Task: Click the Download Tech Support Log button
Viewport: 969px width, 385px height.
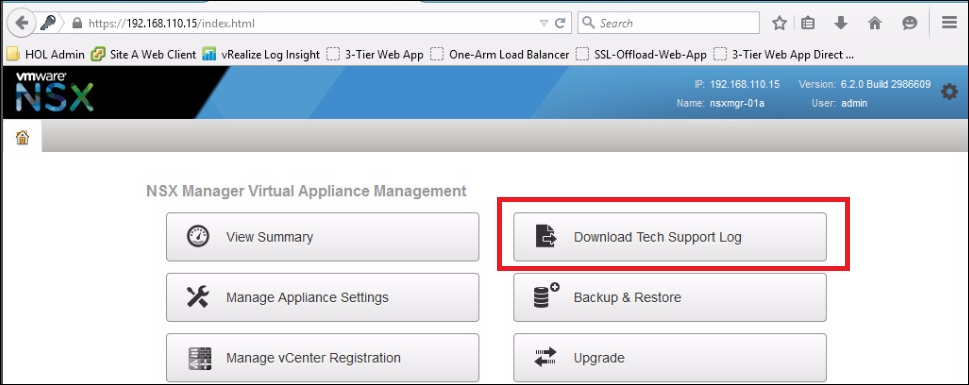Action: [670, 237]
